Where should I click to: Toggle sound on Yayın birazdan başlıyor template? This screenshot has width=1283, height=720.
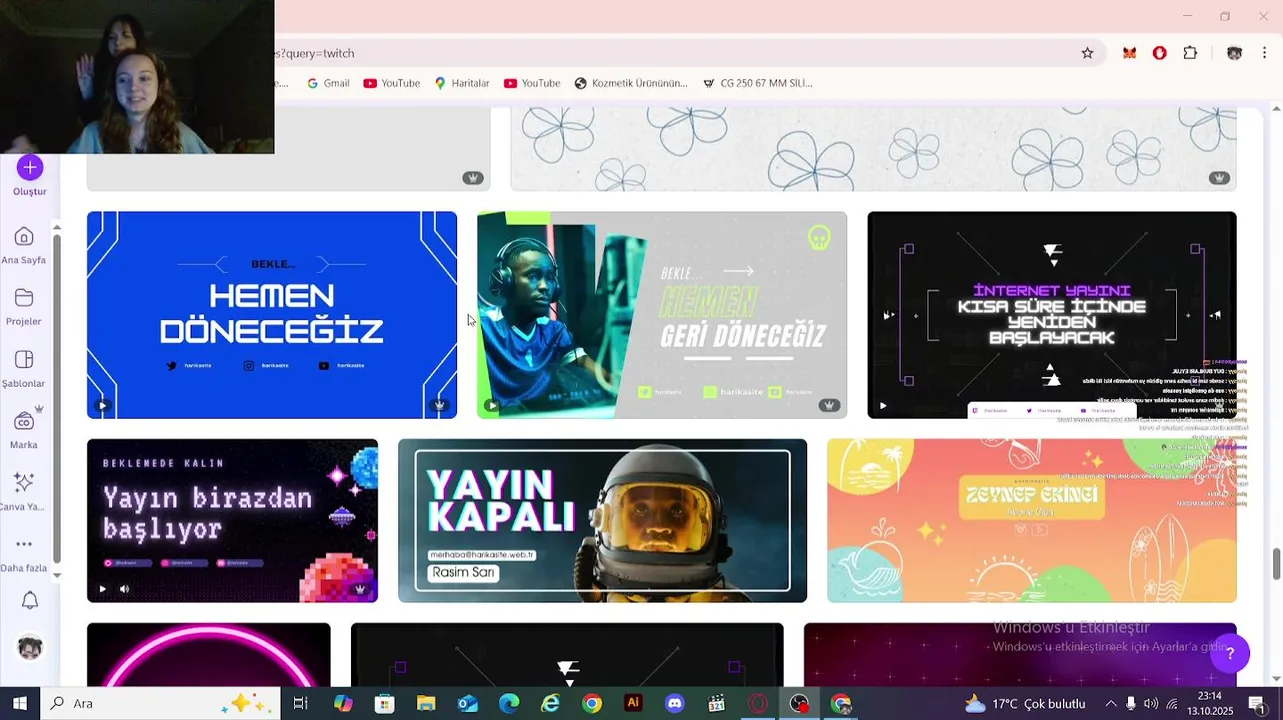(x=124, y=589)
